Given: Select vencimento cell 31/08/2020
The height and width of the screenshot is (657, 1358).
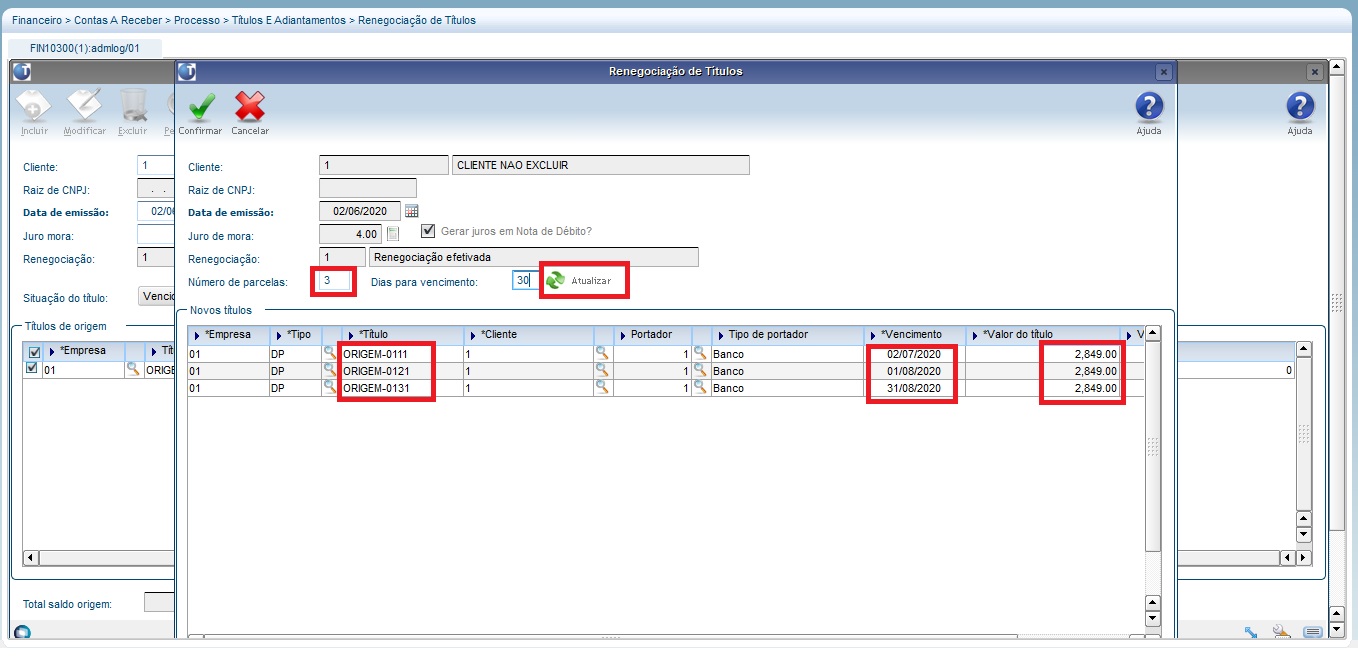Looking at the screenshot, I should tap(914, 387).
